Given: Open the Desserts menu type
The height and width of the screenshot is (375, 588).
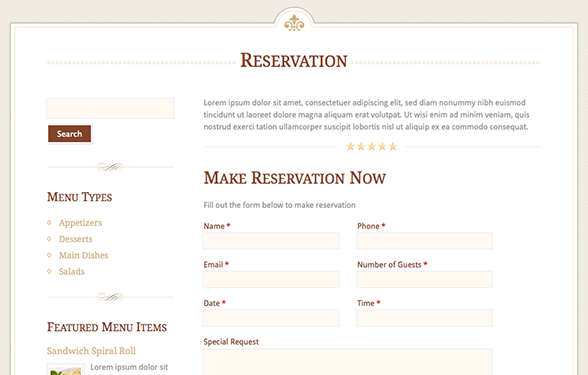Looking at the screenshot, I should 75,239.
